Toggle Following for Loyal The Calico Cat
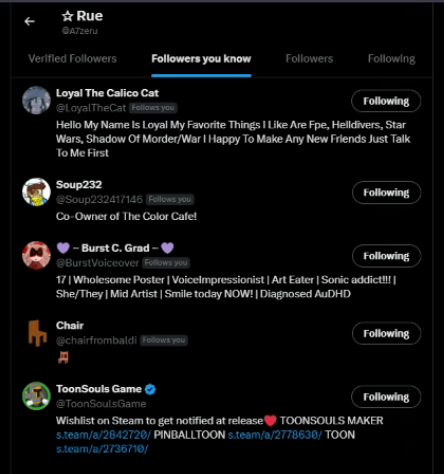 point(386,101)
